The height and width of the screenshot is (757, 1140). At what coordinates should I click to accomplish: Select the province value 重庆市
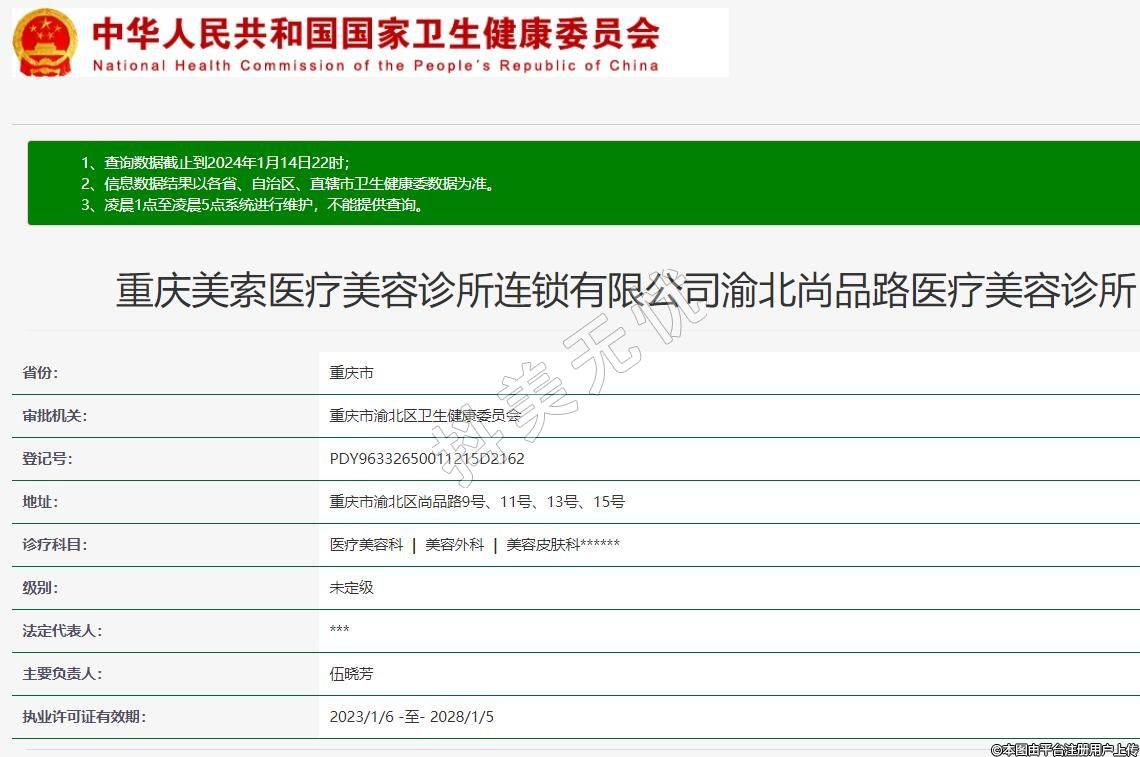[x=352, y=373]
